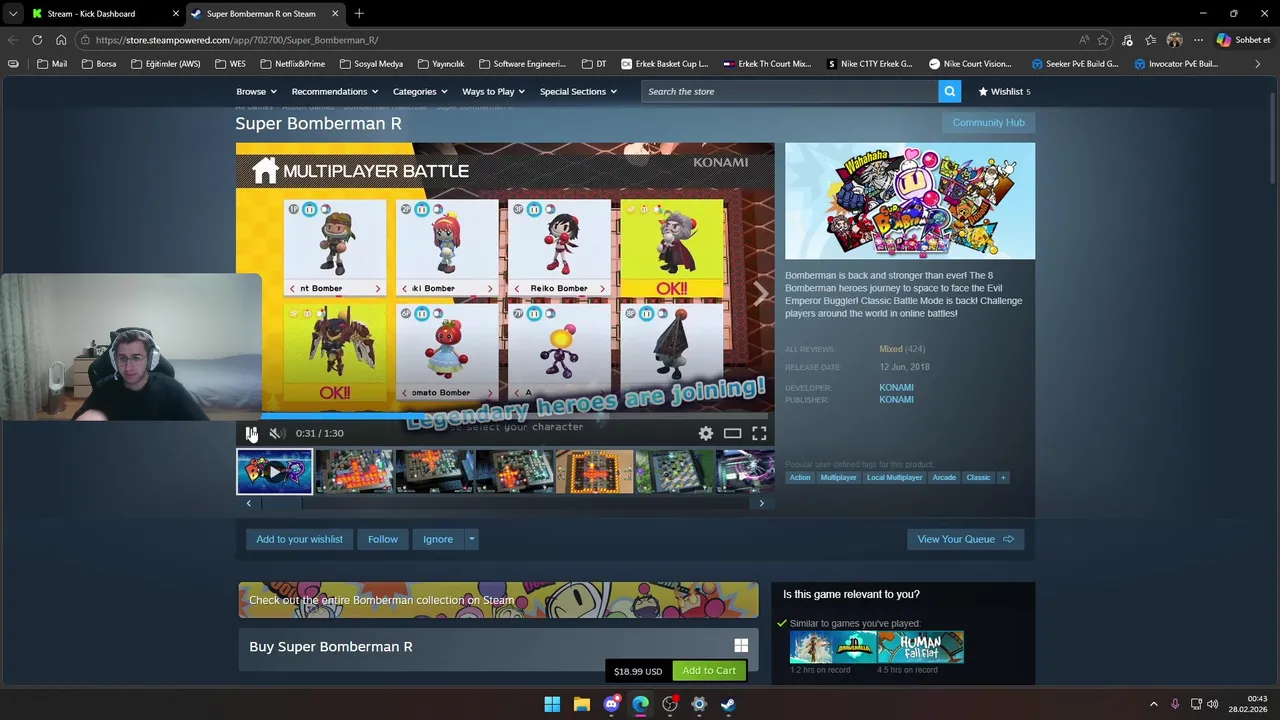Unmute the trailer audio
The width and height of the screenshot is (1280, 720).
click(x=276, y=433)
